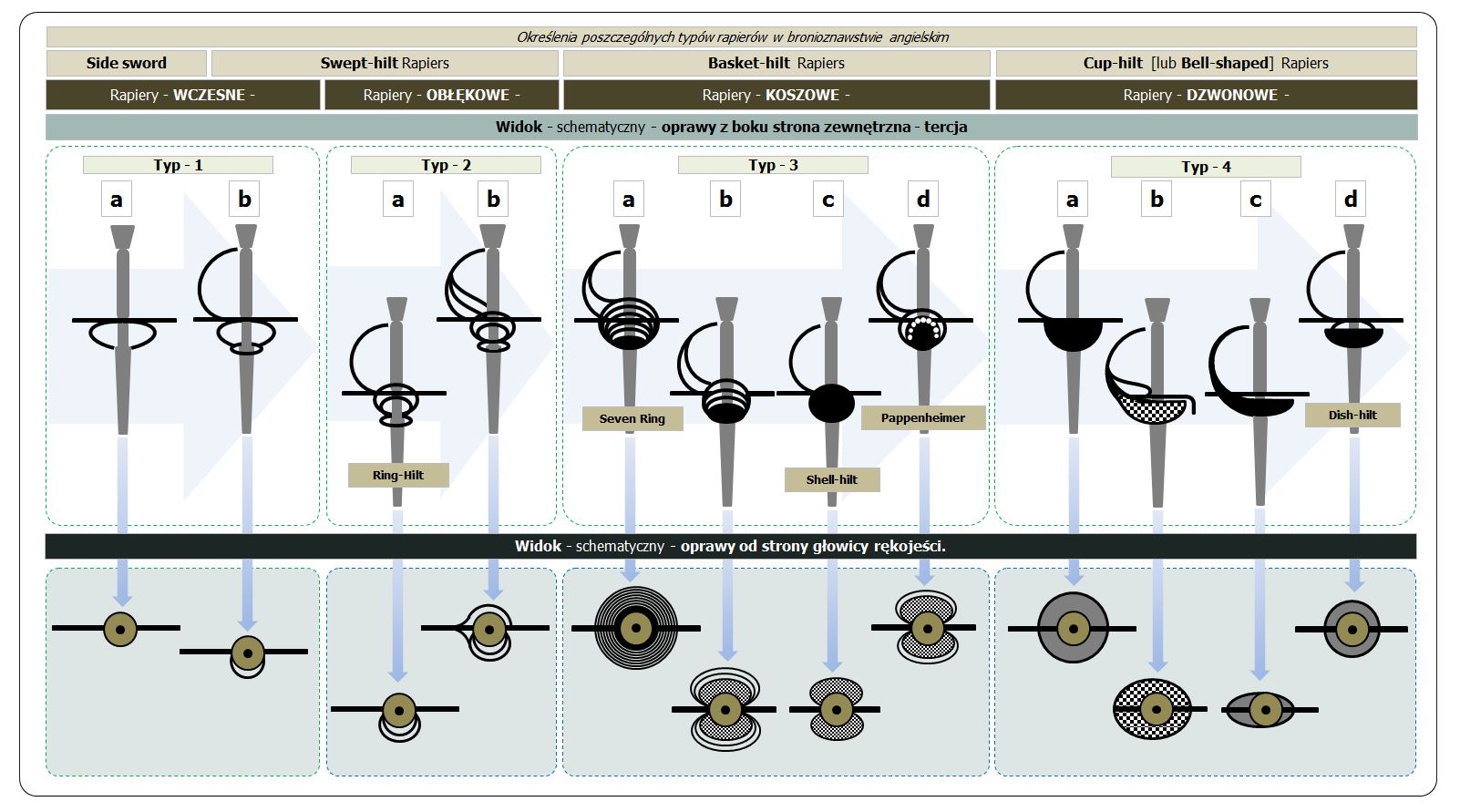Select the checkered oval Typ 4 b pommel view
Viewport: 1460px width, 812px height.
click(x=1155, y=708)
